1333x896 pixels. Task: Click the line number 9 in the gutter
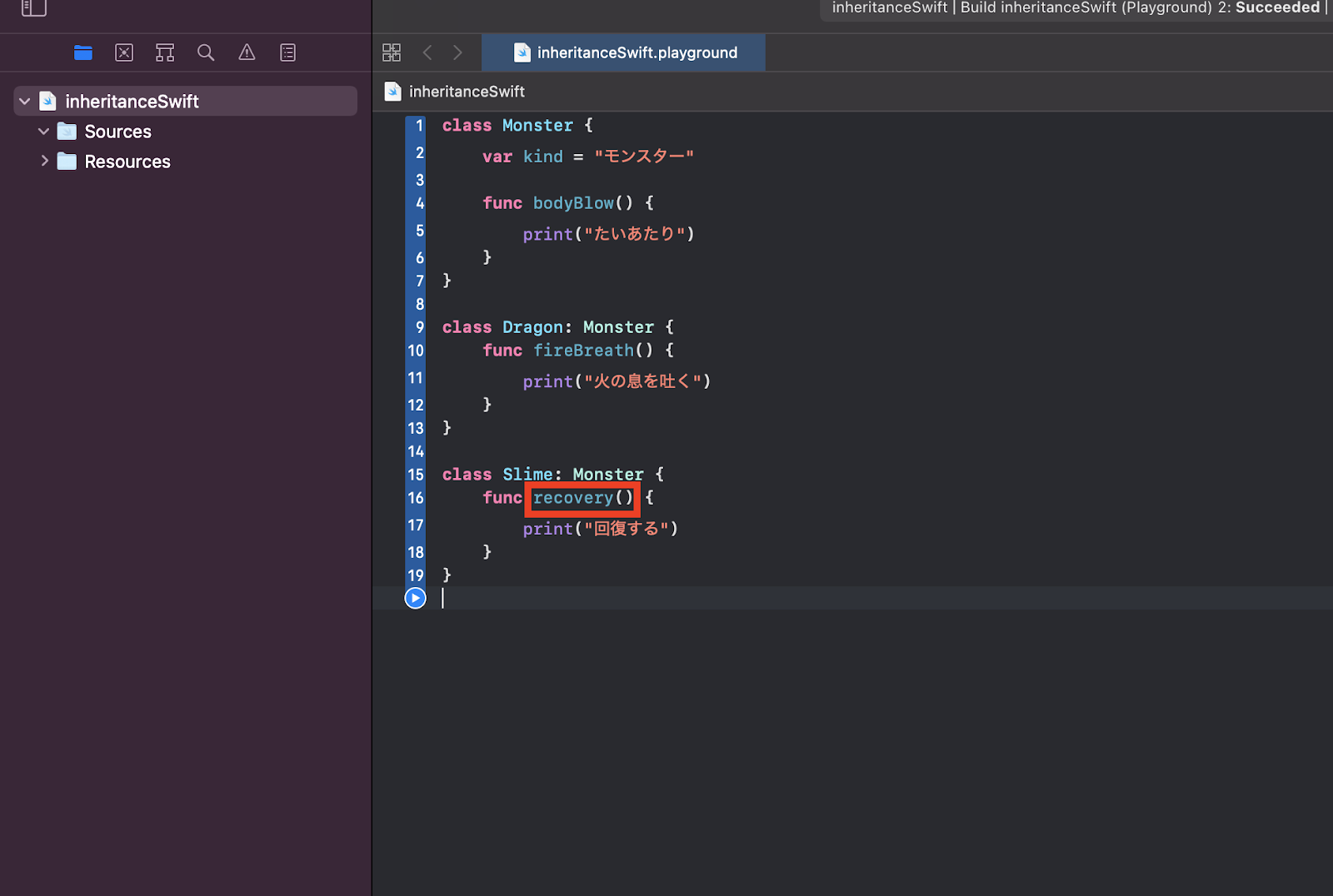pos(420,327)
